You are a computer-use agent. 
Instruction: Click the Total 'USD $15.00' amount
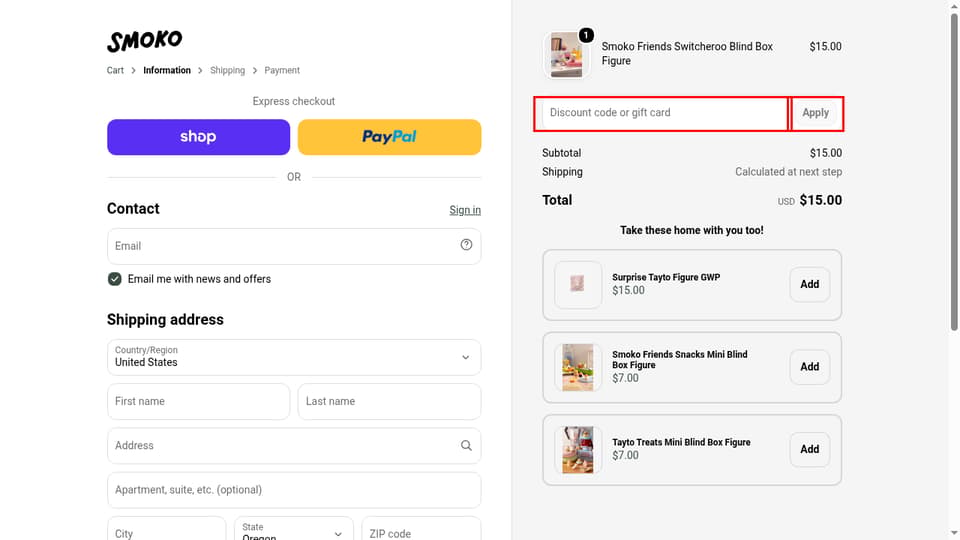point(810,200)
